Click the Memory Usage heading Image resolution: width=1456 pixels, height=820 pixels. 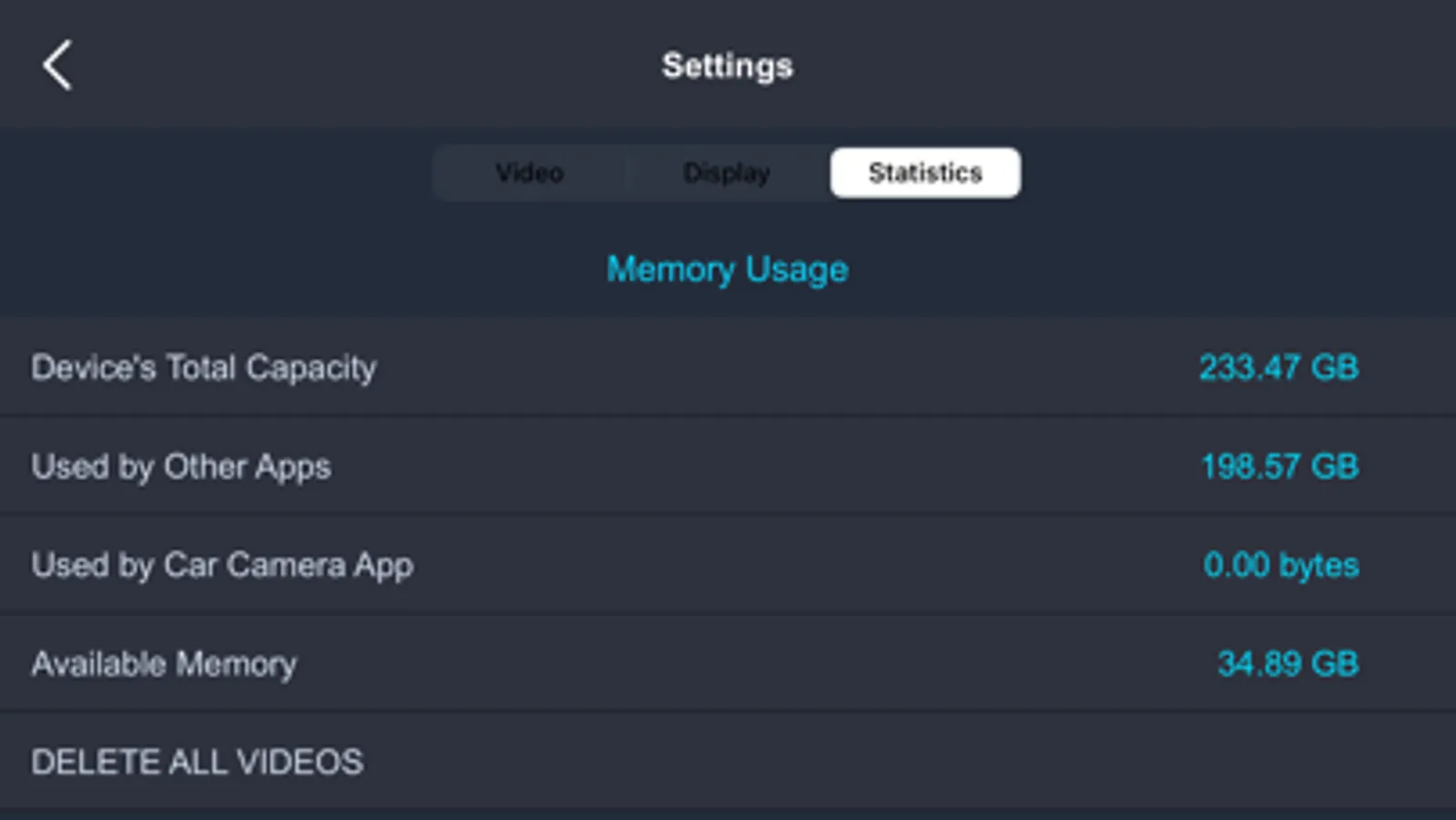click(727, 270)
